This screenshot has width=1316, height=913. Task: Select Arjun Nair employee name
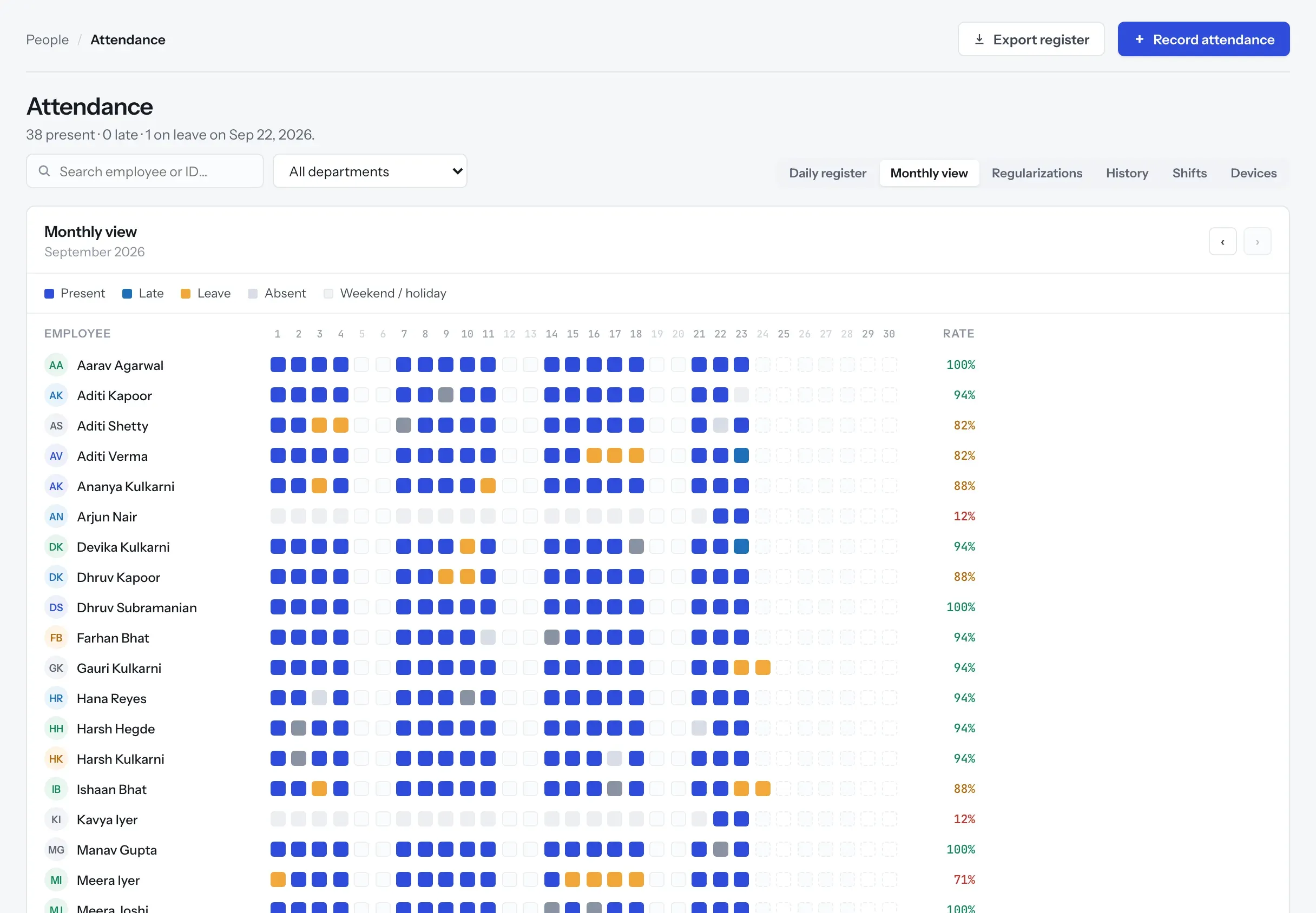[107, 517]
